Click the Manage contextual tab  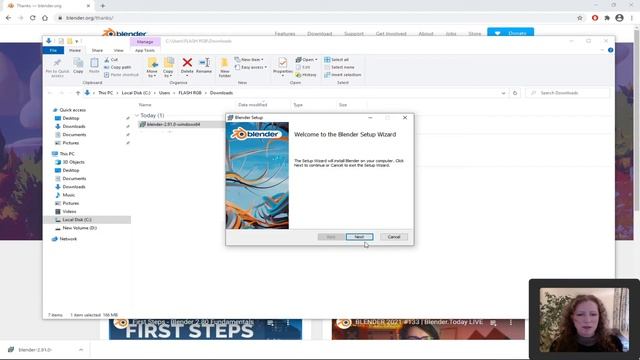(145, 42)
